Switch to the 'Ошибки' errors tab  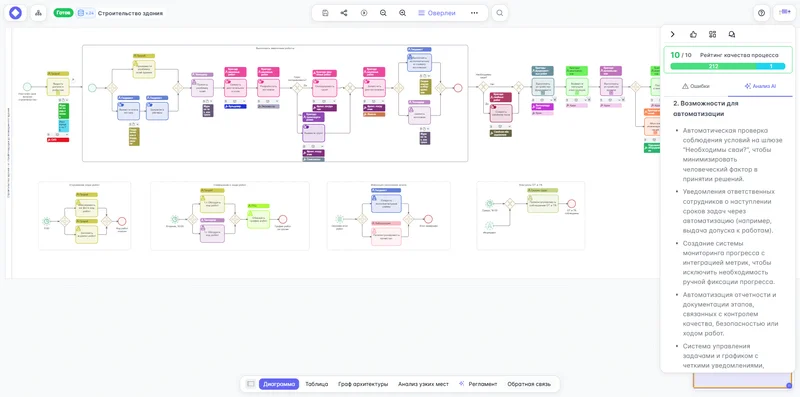coord(695,86)
